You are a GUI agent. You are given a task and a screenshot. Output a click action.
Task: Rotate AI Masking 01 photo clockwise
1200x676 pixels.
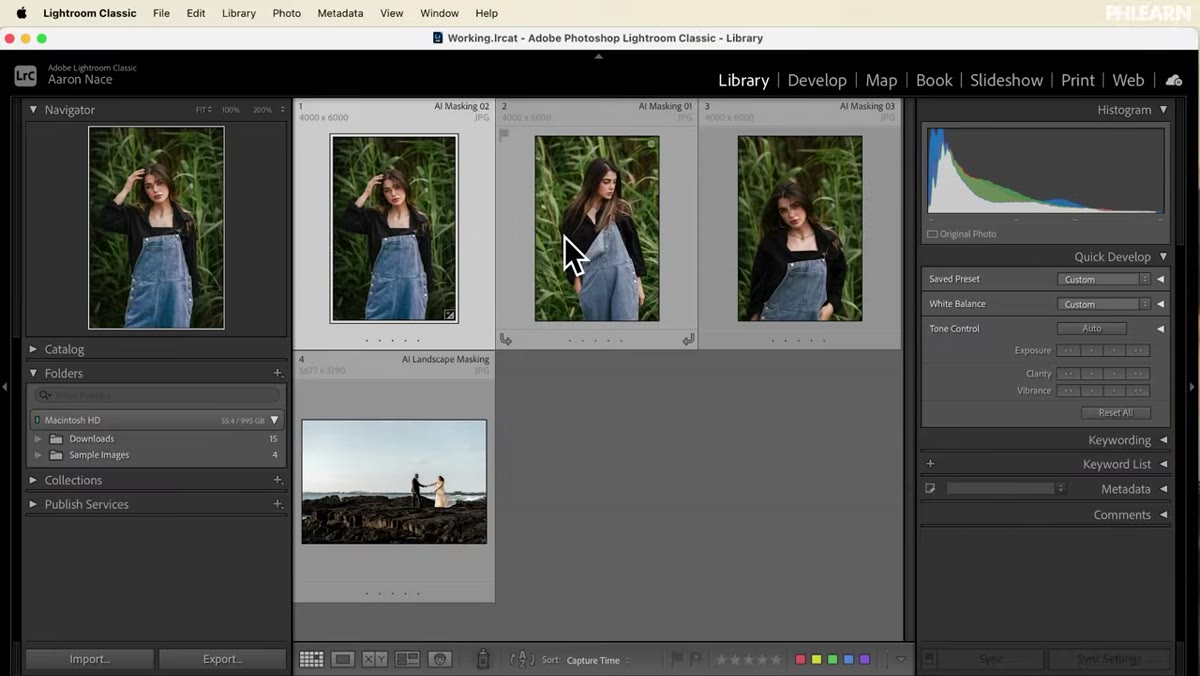click(x=688, y=340)
